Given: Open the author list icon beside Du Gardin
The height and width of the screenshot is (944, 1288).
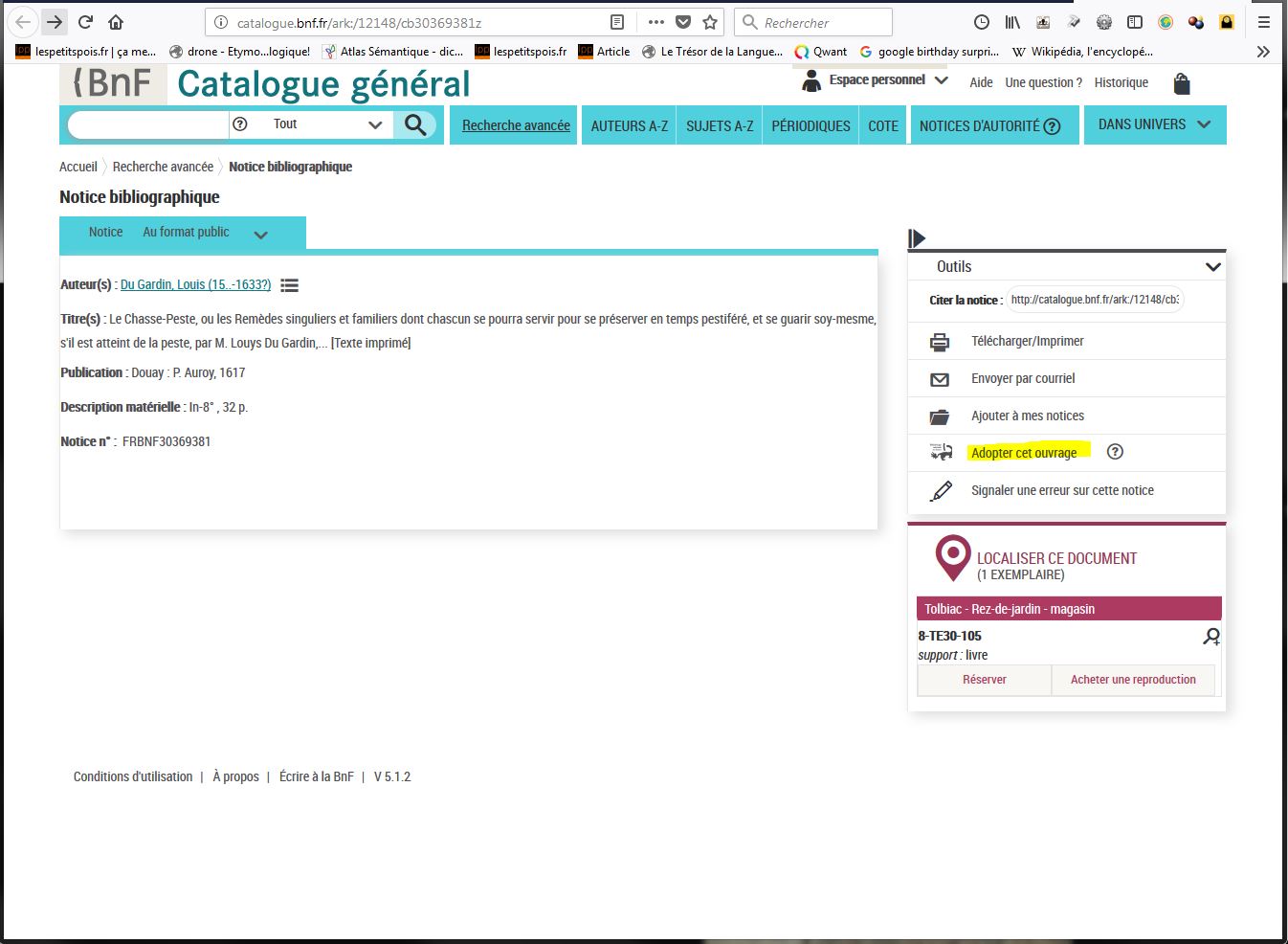Looking at the screenshot, I should pos(289,285).
